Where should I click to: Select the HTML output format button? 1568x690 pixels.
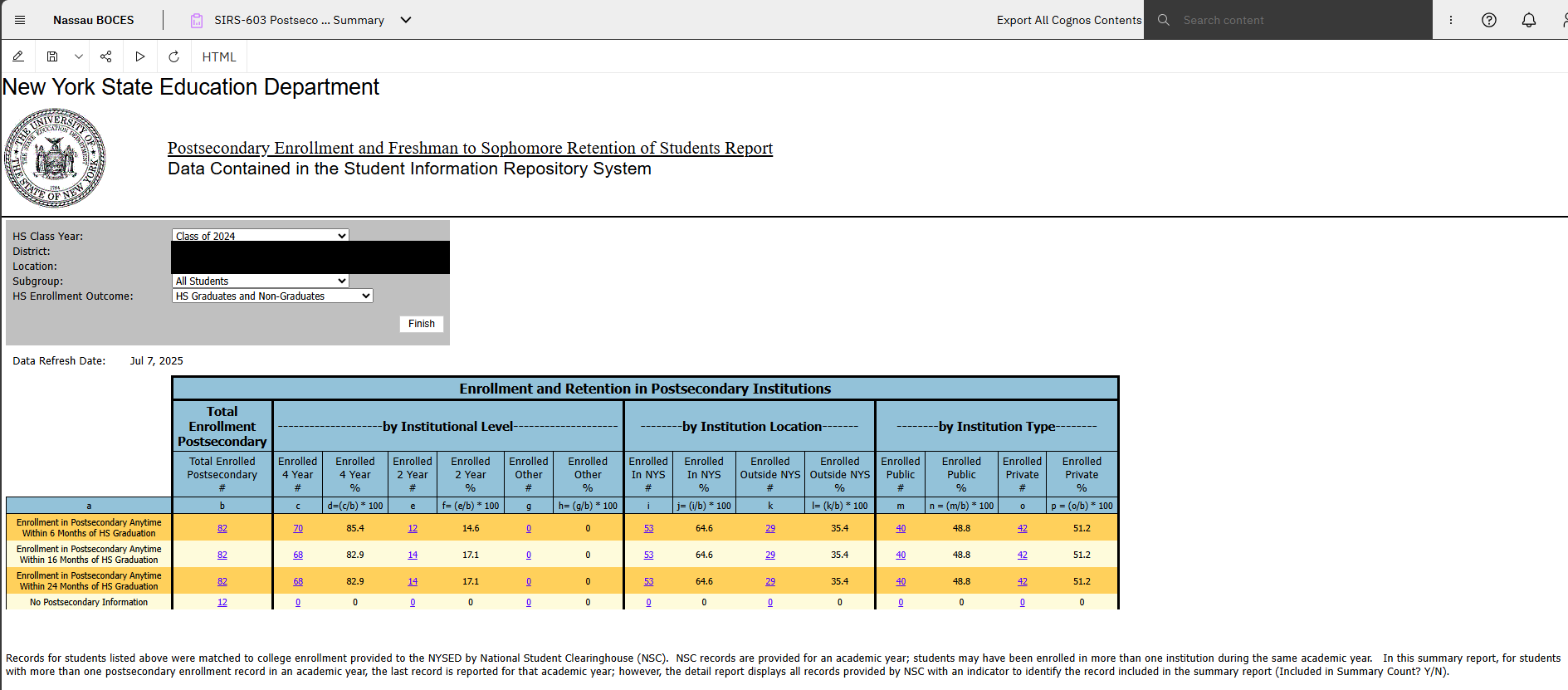[x=219, y=56]
